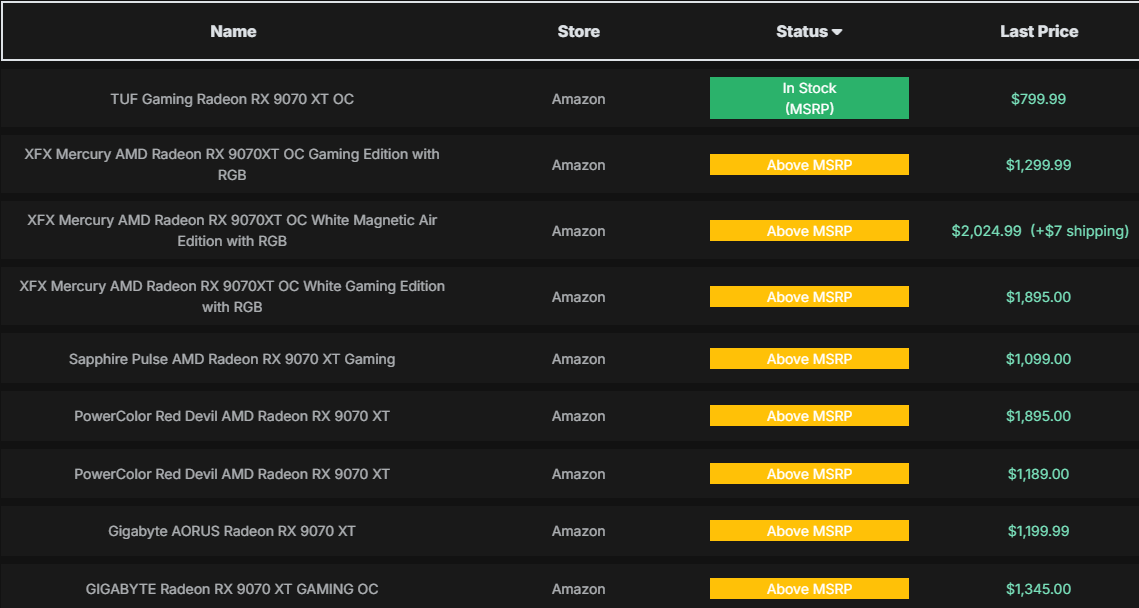The image size is (1139, 608).
Task: Select the $1,189.00 price
Action: (1038, 474)
